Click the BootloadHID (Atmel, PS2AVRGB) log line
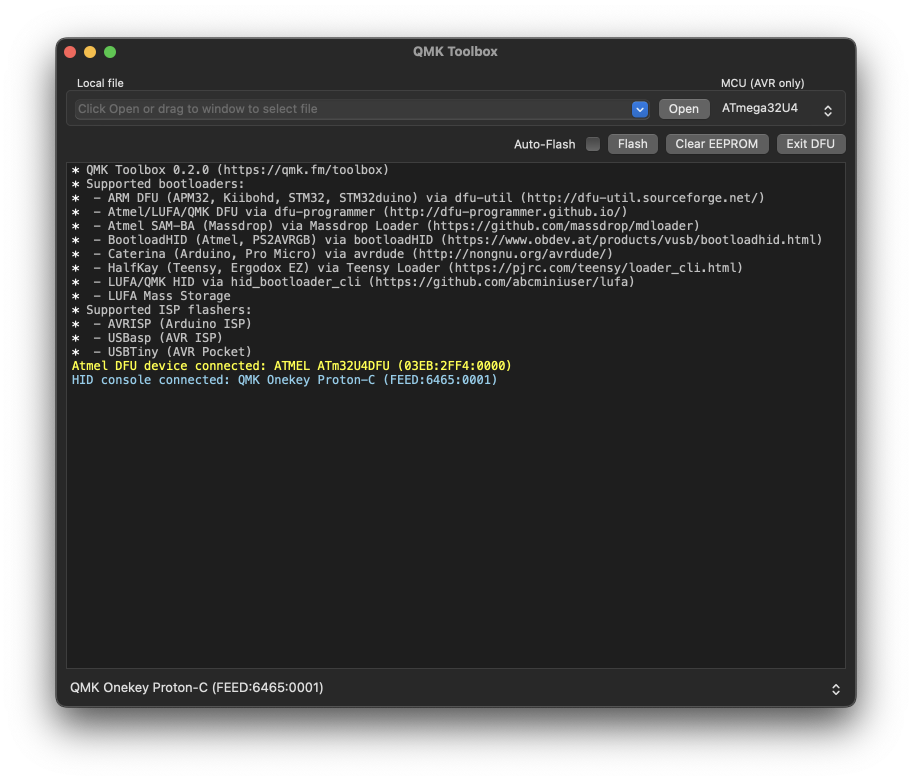This screenshot has height=781, width=912. coord(447,240)
